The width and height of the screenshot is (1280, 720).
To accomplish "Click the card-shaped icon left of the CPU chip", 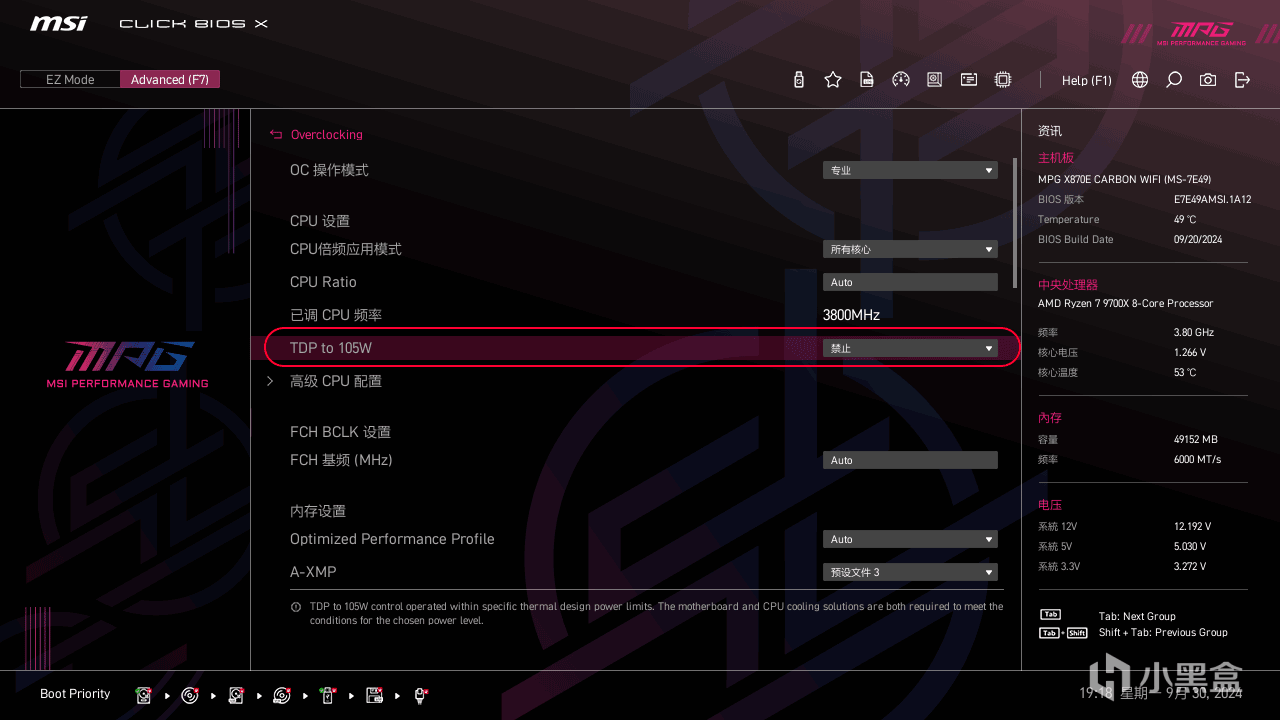I will 969,80.
